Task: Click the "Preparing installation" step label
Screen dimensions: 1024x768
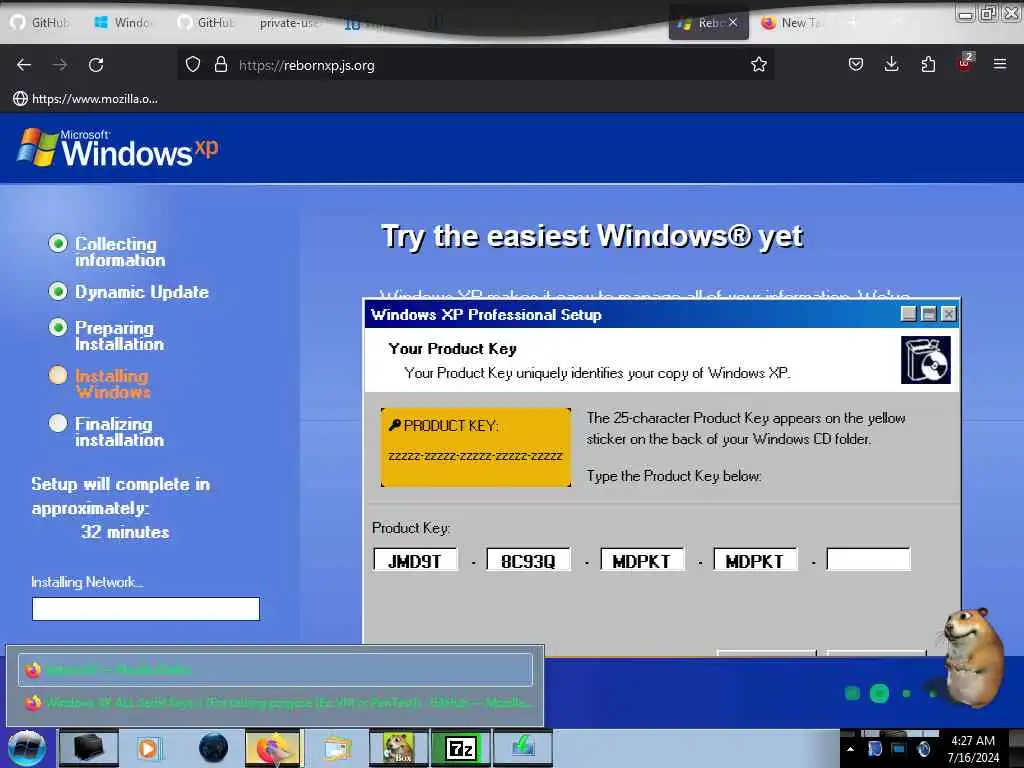Action: coord(120,336)
